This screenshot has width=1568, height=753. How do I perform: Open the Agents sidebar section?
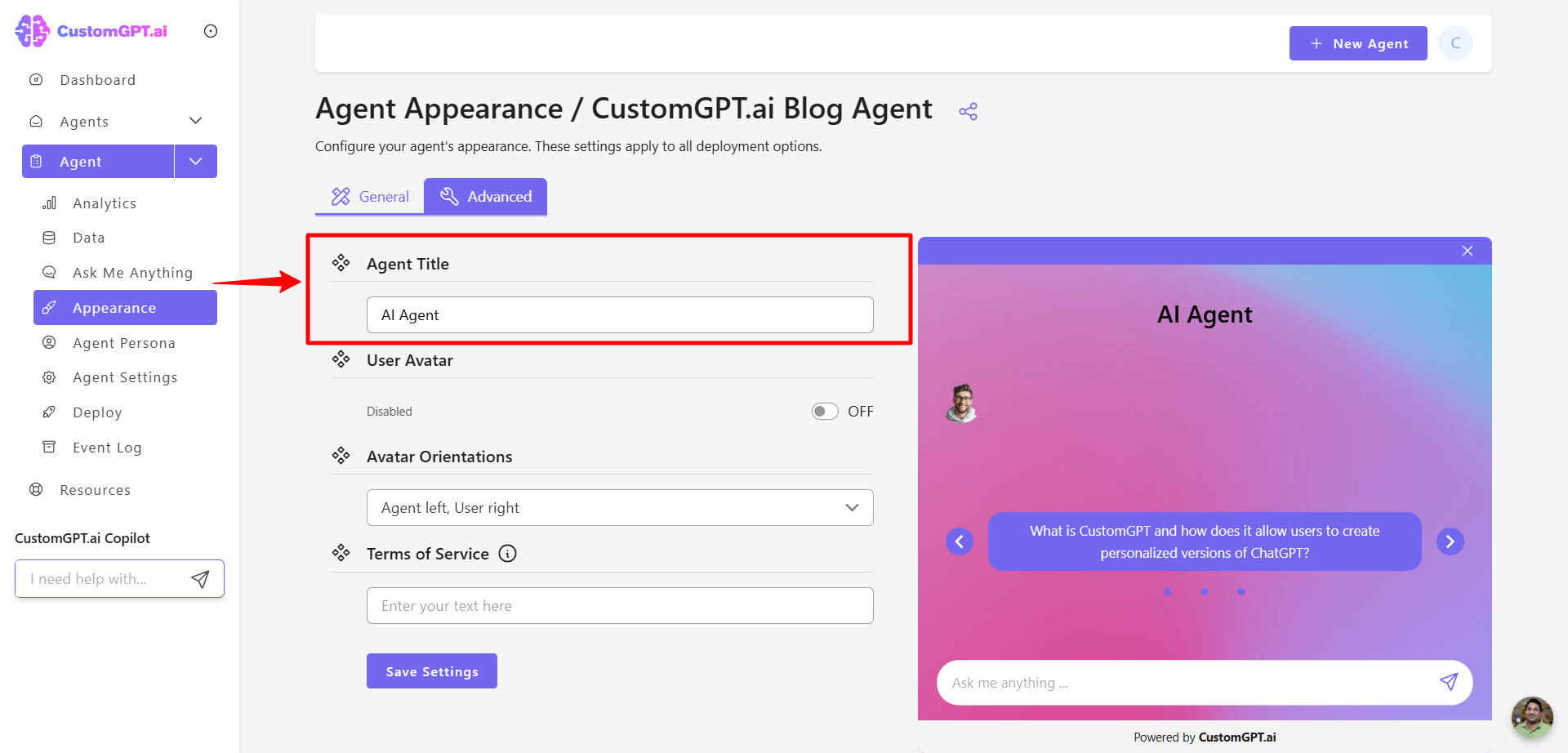coord(84,122)
